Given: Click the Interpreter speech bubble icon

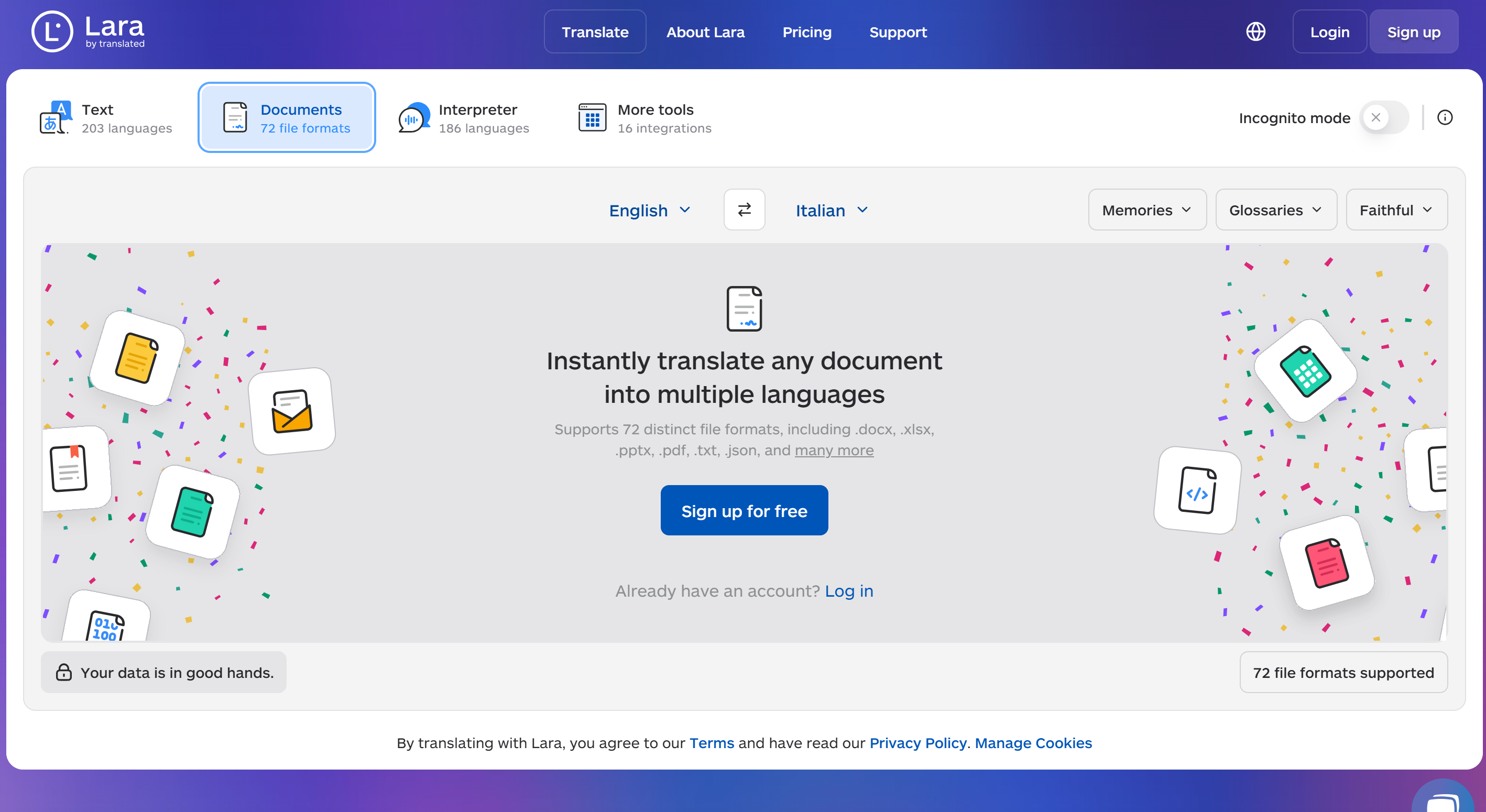Looking at the screenshot, I should click(x=414, y=118).
